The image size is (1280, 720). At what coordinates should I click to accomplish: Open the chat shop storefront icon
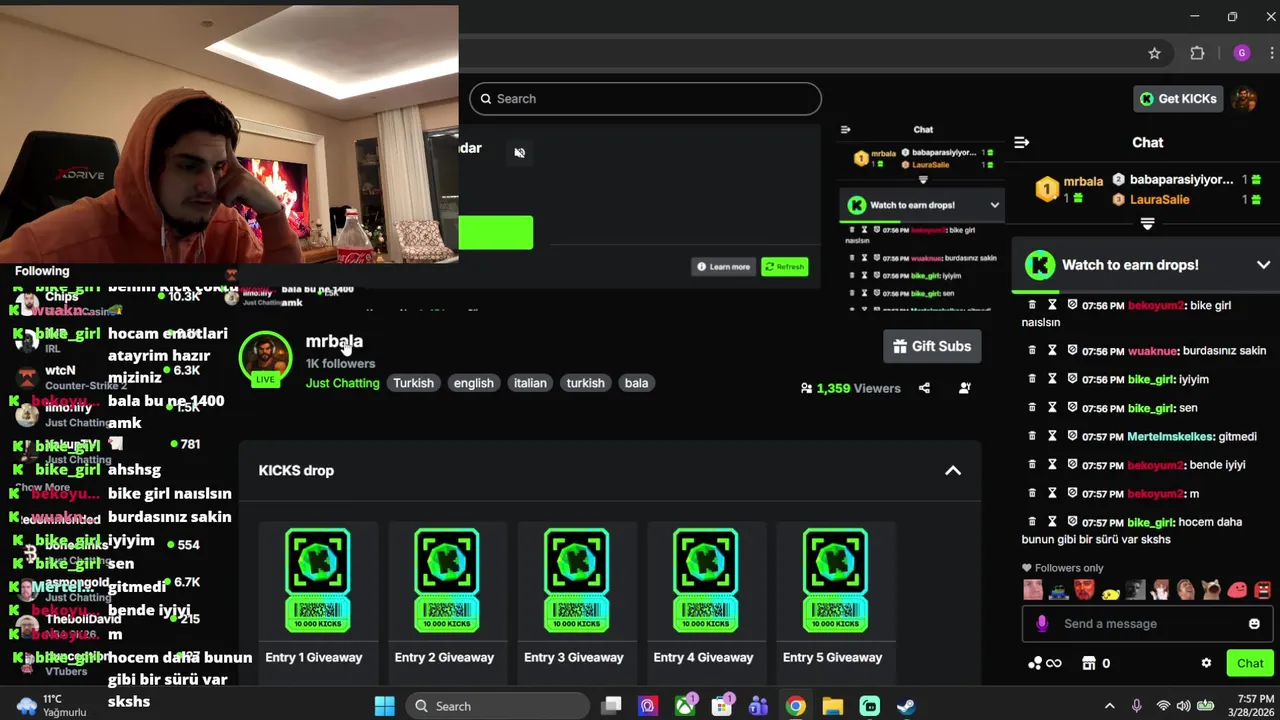1089,663
